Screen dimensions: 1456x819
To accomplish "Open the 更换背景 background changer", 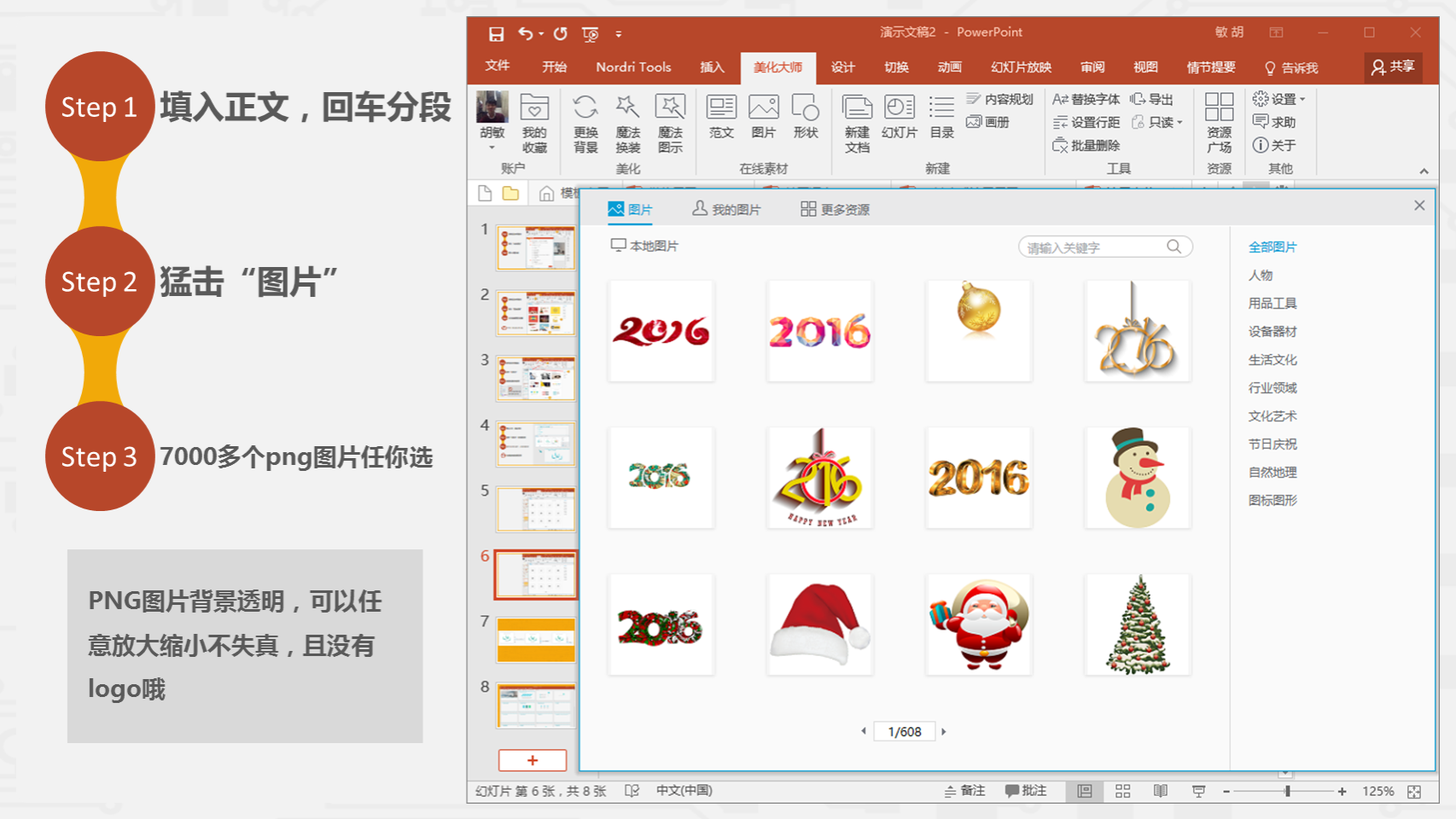I will (x=585, y=123).
